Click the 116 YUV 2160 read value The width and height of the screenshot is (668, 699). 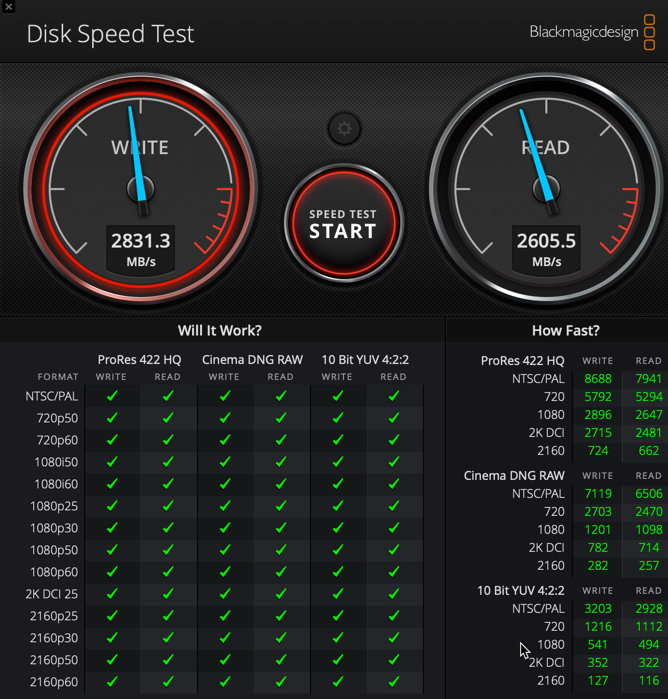pos(649,681)
